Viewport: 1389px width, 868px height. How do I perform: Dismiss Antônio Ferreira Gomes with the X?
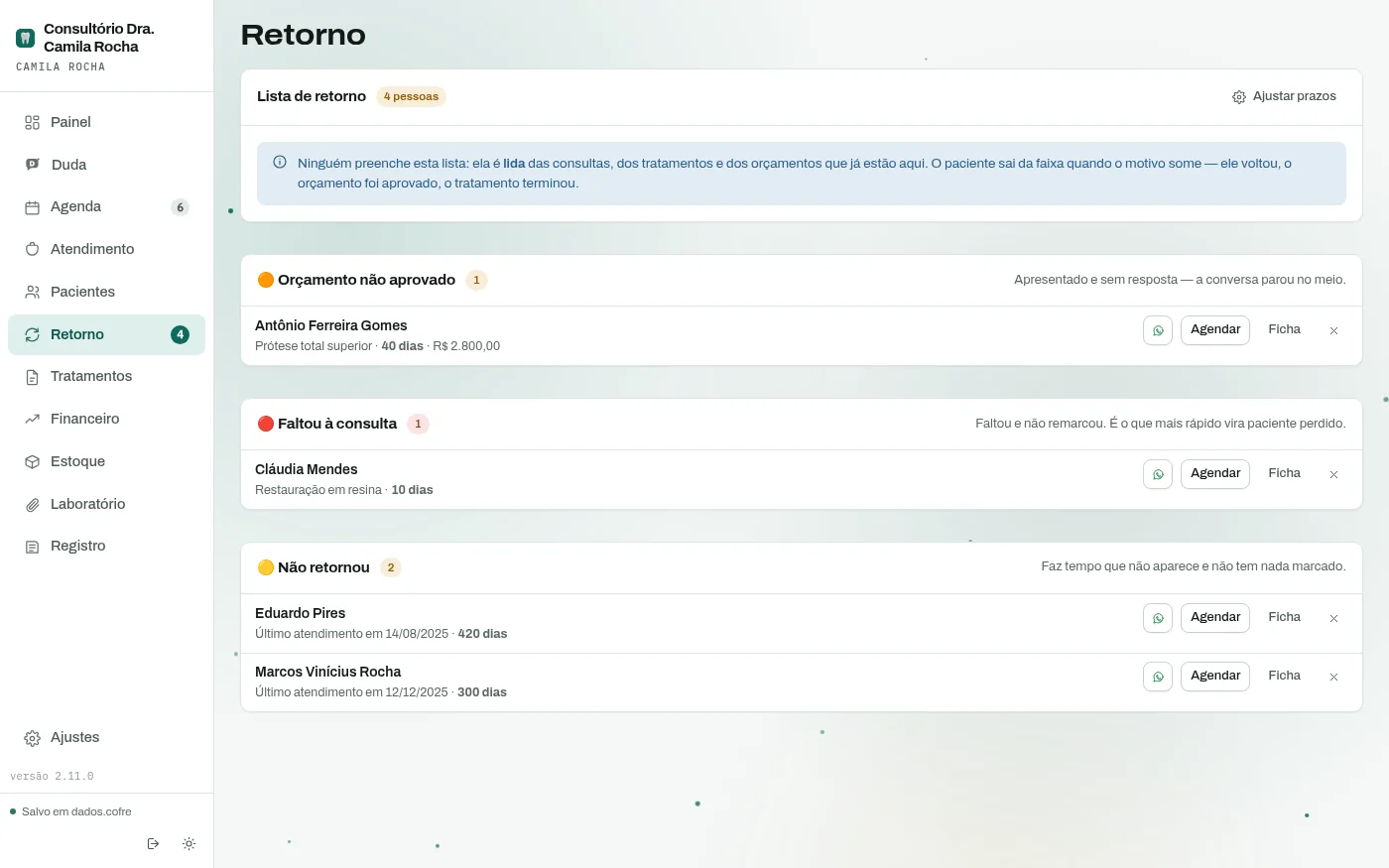(1333, 330)
